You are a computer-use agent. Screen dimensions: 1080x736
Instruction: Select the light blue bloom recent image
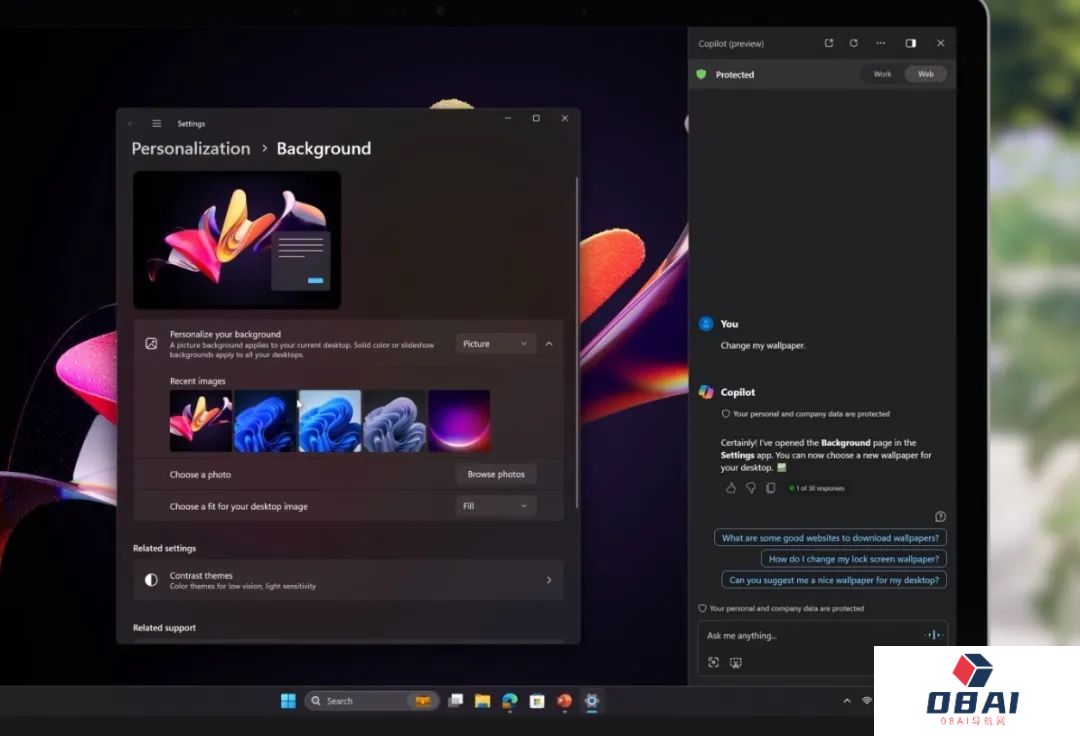click(x=330, y=421)
